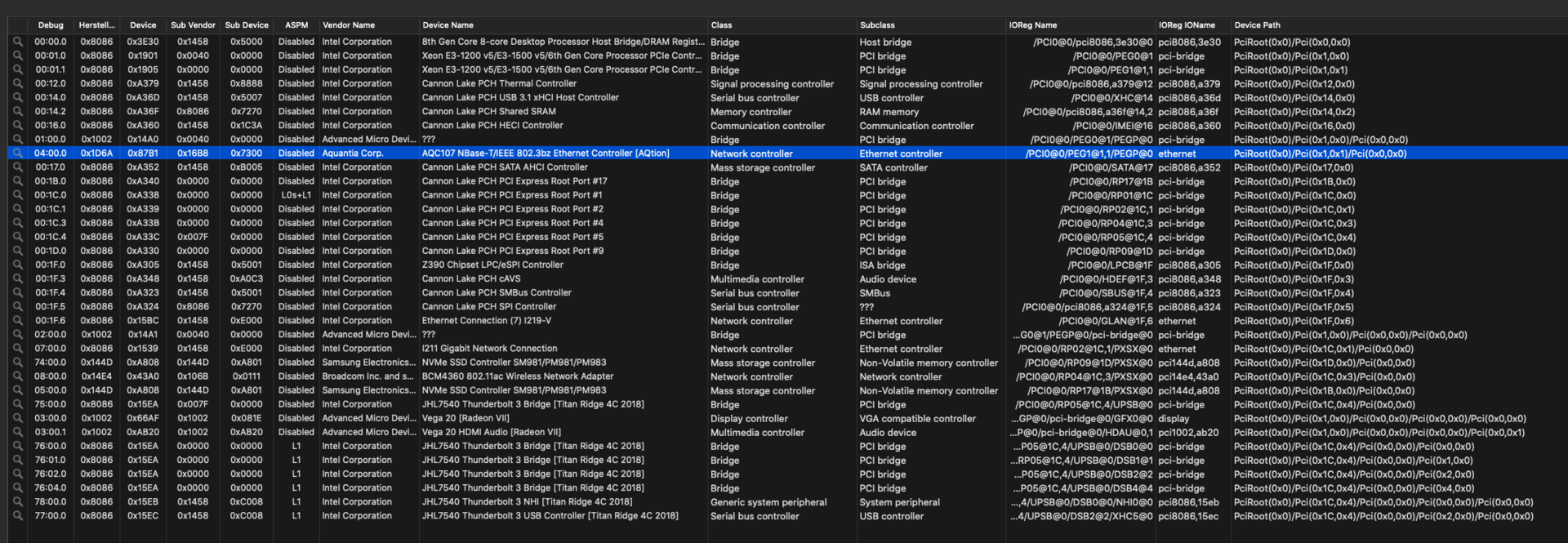
Task: Click the magnifier icon for the Z390 Chipset LPC/eSPI row
Action: point(17,265)
